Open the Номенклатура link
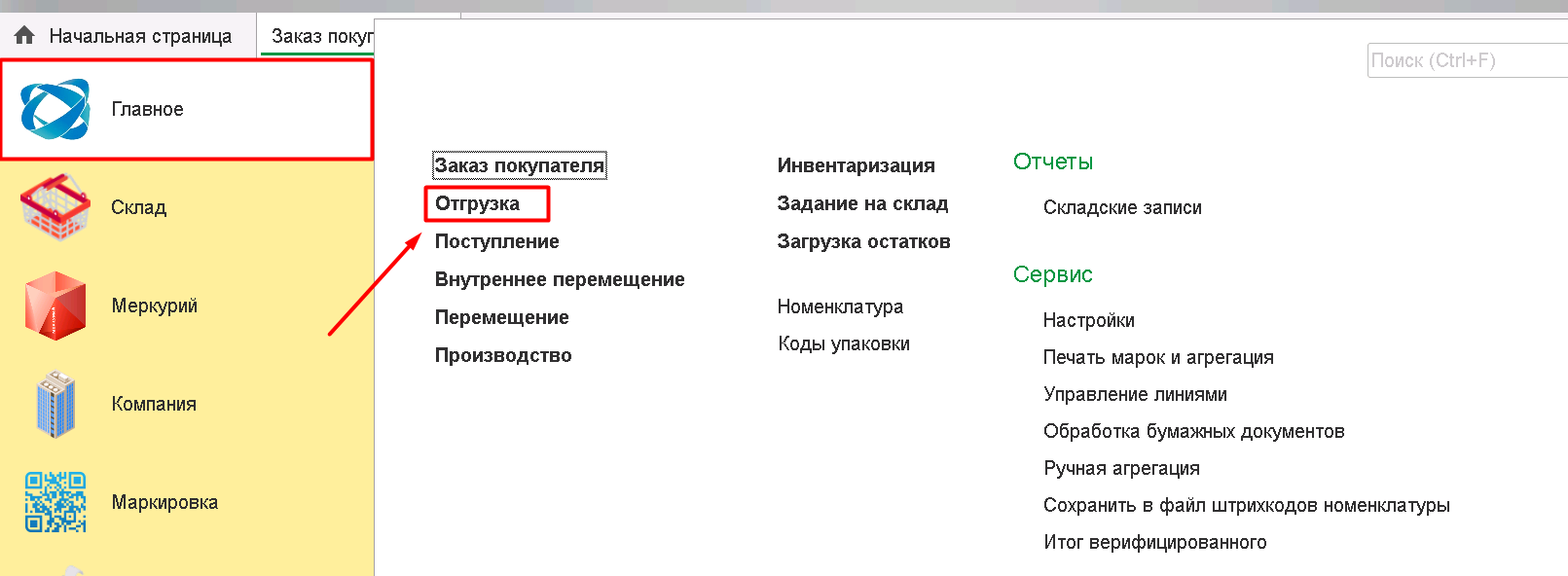1568x576 pixels. point(840,306)
